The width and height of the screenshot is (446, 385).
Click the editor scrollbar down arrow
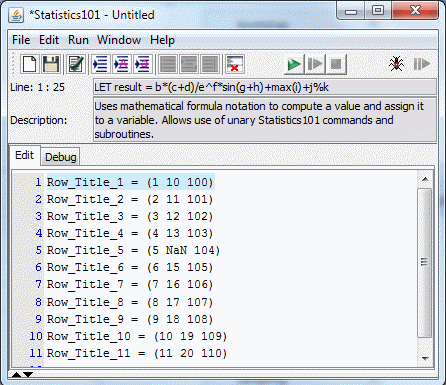click(425, 359)
